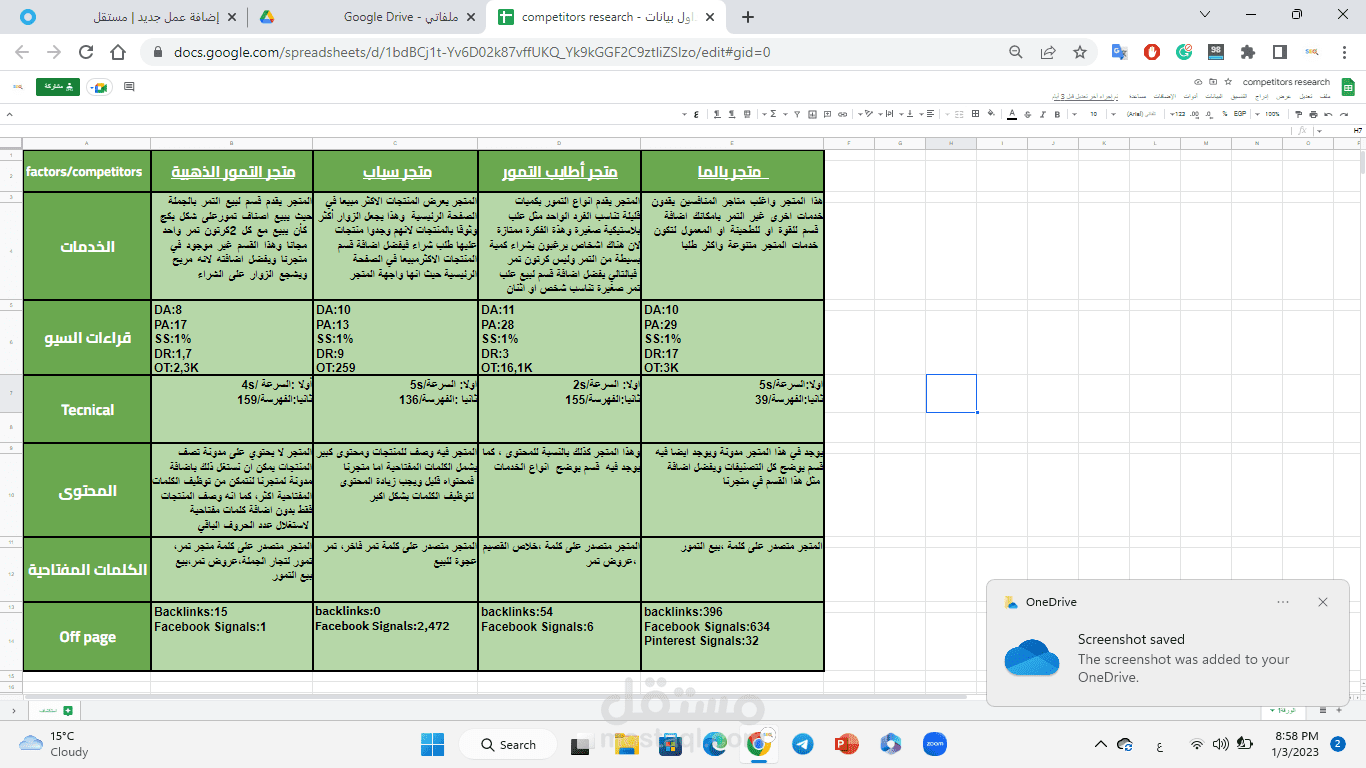
Task: Open the horizontal align dropdown
Action: (926, 113)
